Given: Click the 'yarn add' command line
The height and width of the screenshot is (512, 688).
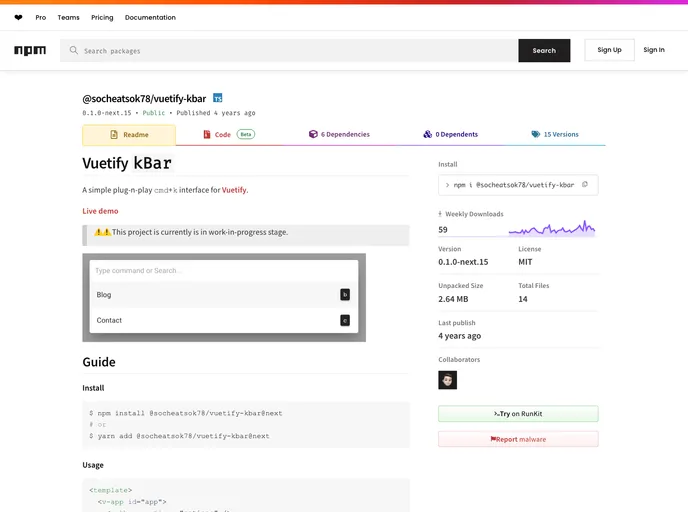Looking at the screenshot, I should [179, 436].
